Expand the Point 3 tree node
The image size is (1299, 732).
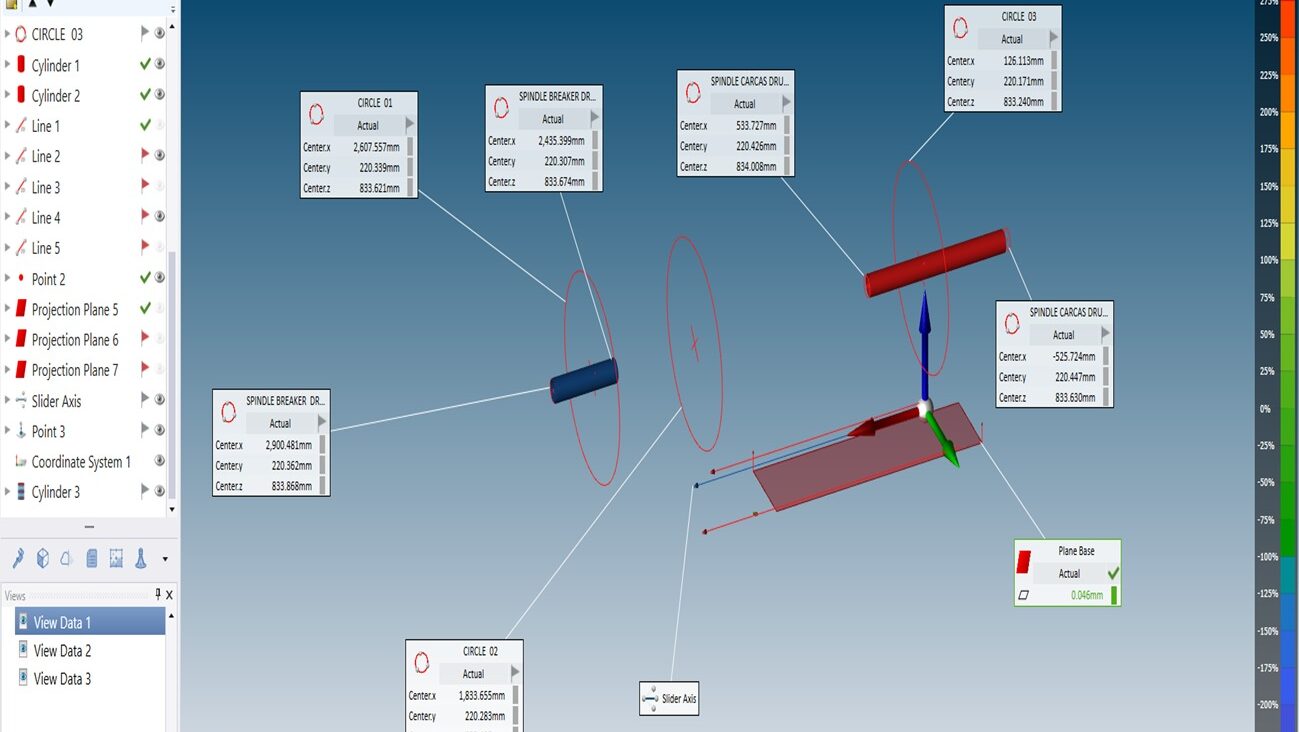8,431
